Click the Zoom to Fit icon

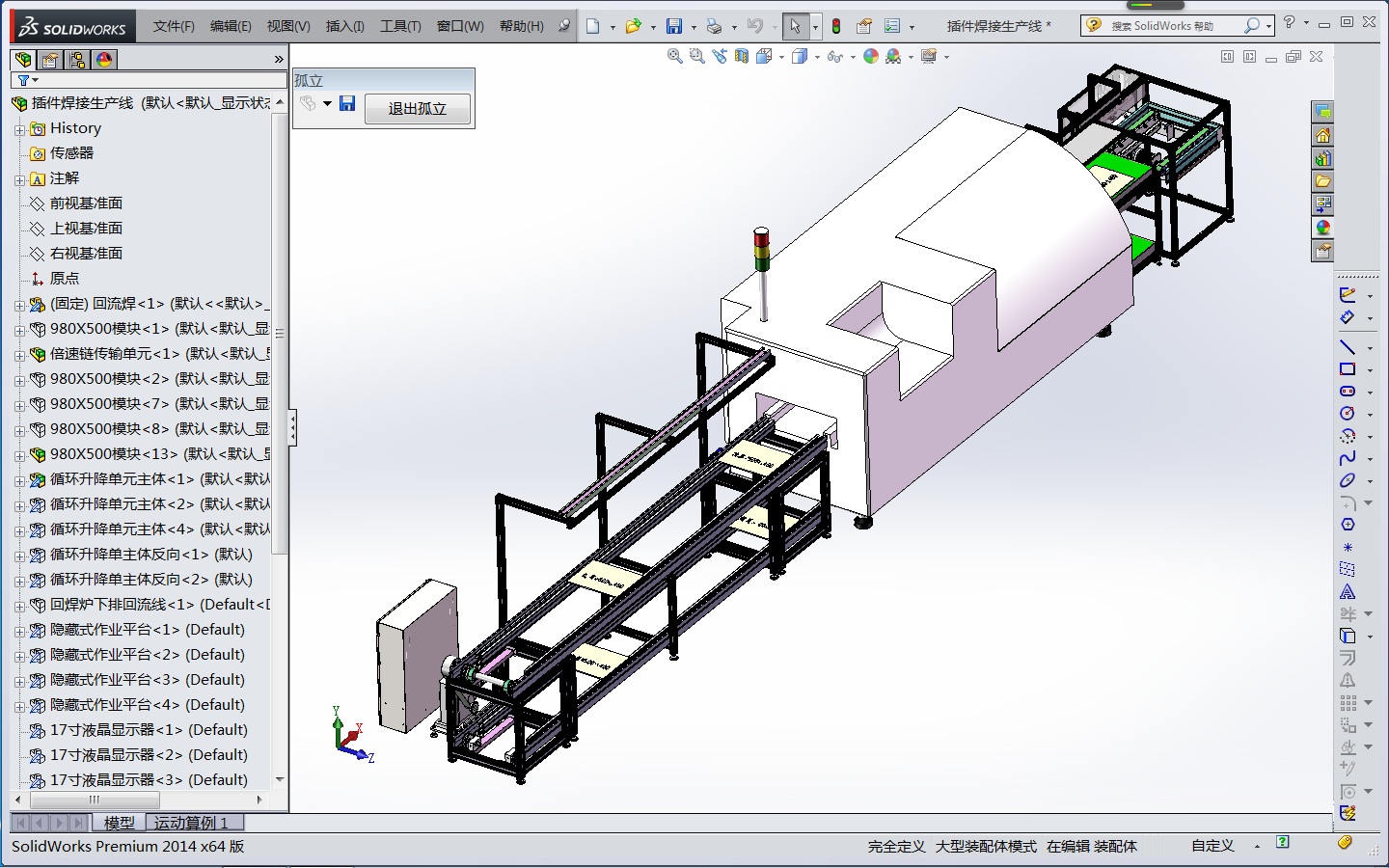(x=675, y=57)
